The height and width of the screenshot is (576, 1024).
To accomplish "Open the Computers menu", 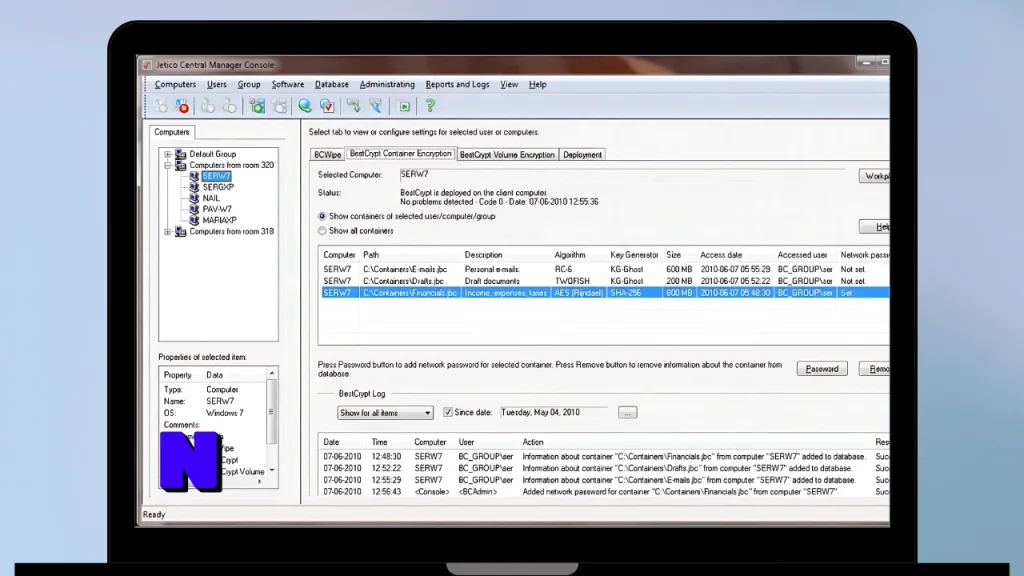I will click(x=175, y=84).
